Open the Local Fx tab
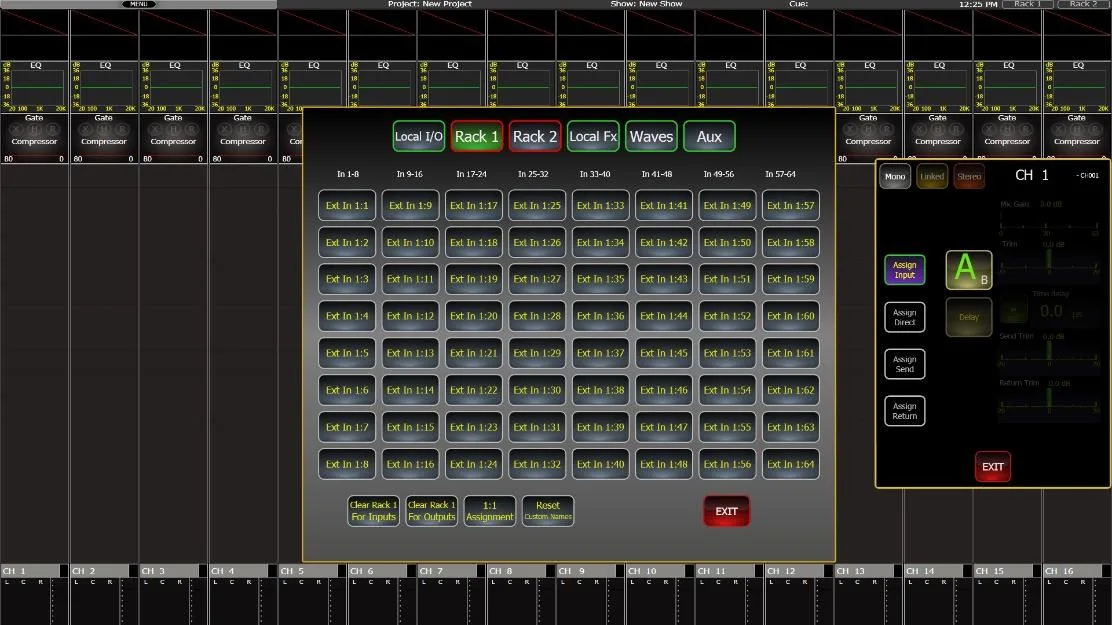Viewport: 1112px width, 625px height. click(x=593, y=136)
